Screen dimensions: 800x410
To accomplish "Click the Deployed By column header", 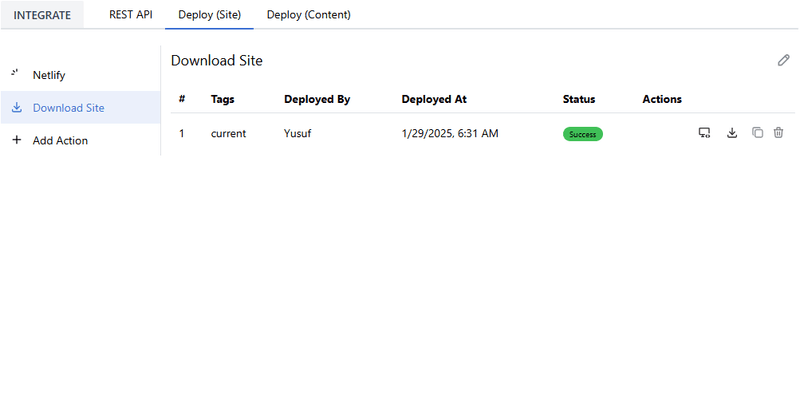I will coord(317,99).
